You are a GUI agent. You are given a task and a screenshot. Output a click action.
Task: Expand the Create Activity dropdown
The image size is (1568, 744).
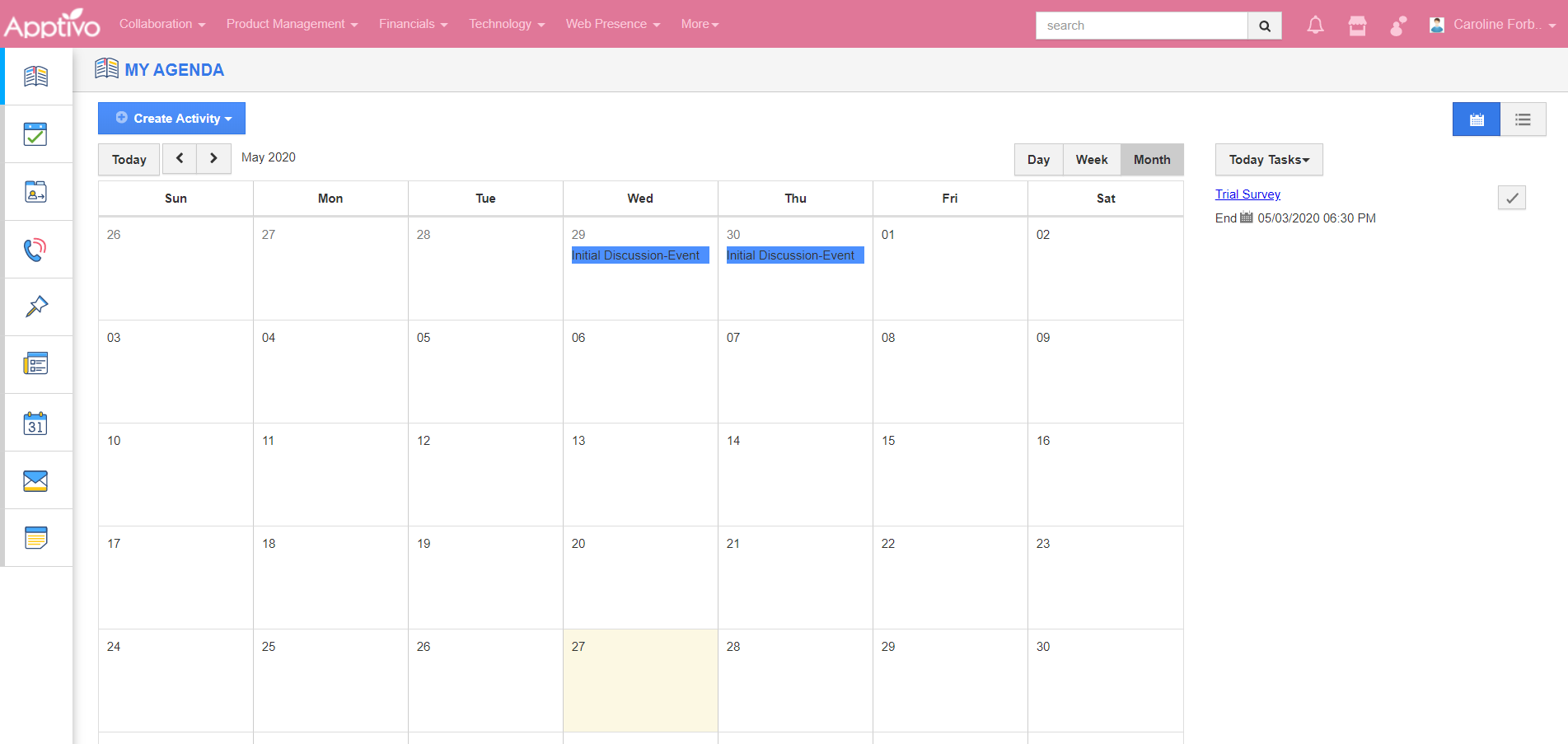pos(171,119)
